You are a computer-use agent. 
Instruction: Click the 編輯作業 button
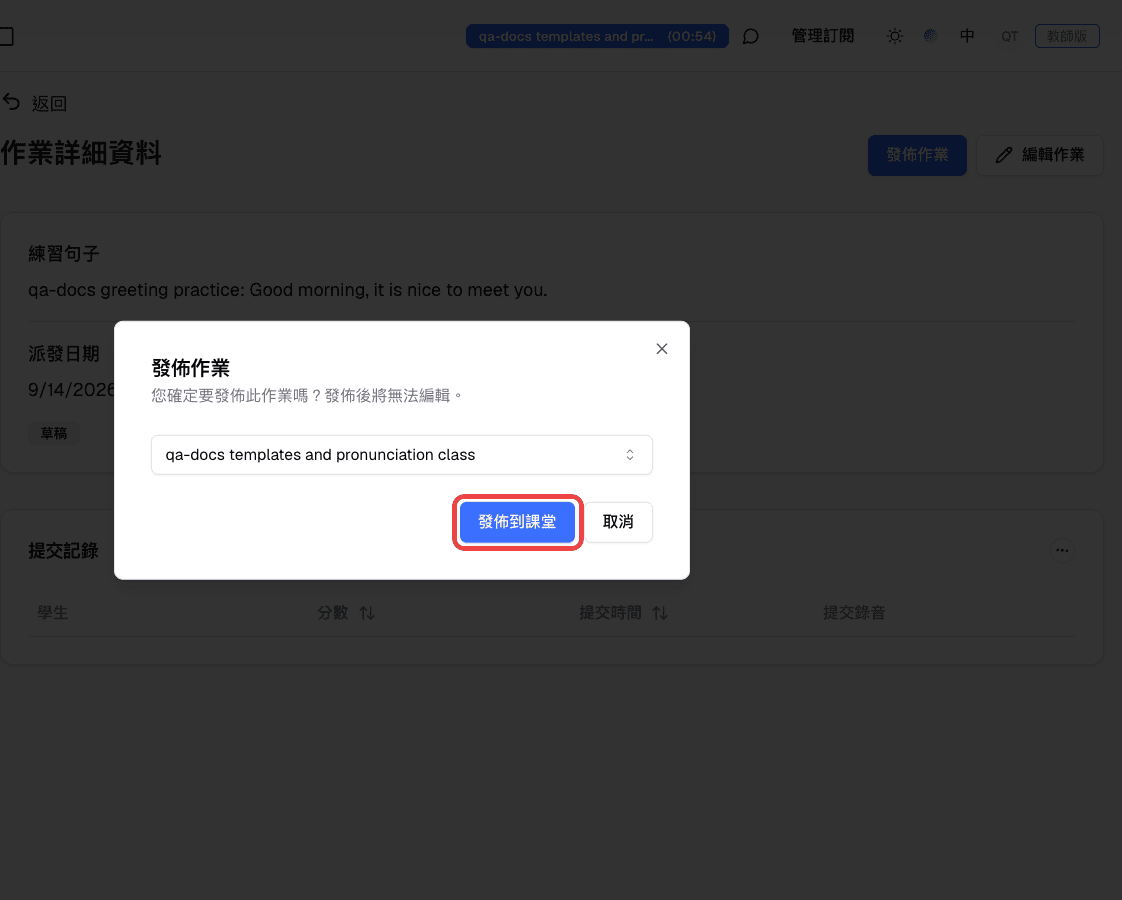pos(1040,155)
